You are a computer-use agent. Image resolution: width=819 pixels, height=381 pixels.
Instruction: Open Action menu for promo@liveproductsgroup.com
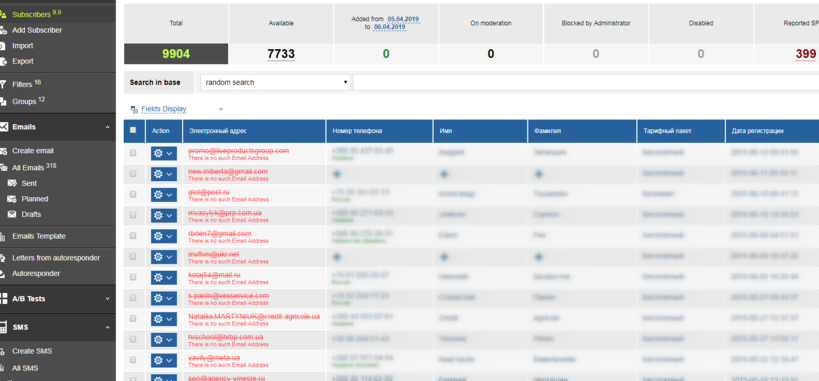(164, 153)
